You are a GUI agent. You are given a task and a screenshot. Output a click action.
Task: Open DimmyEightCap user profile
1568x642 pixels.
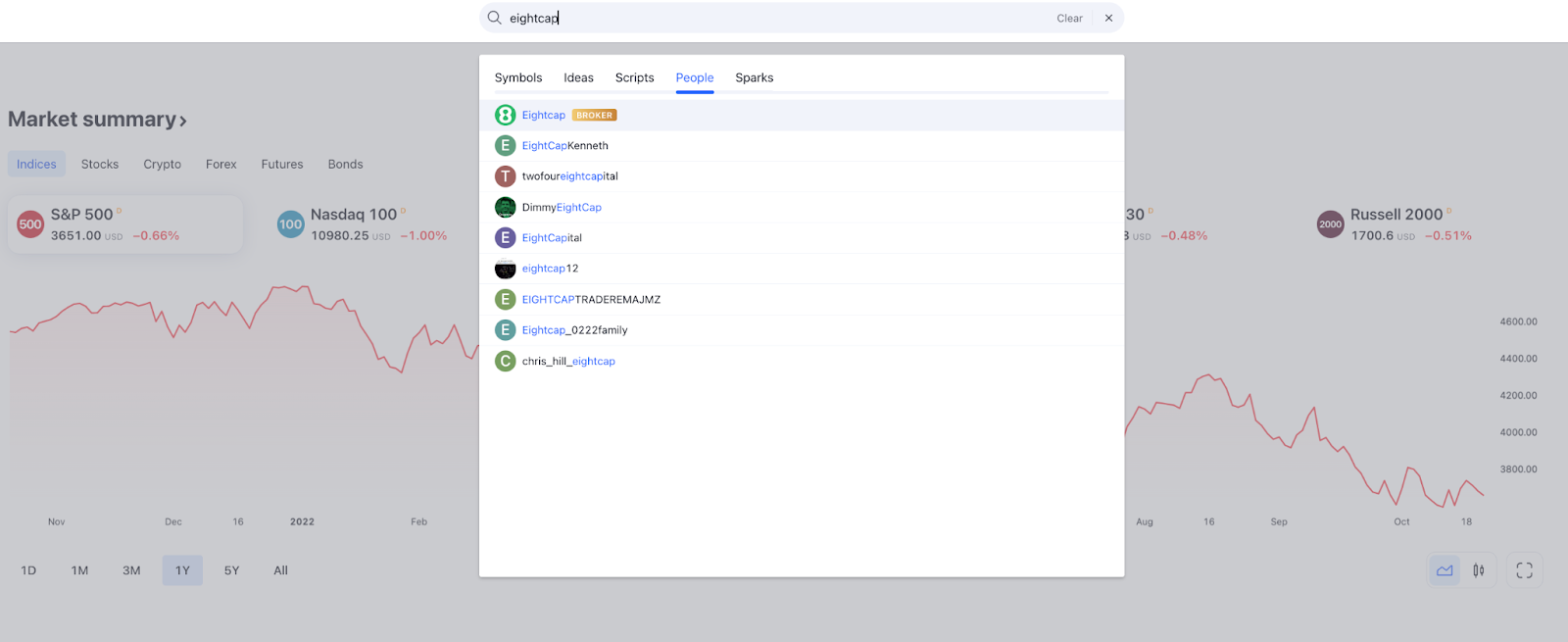(x=802, y=207)
